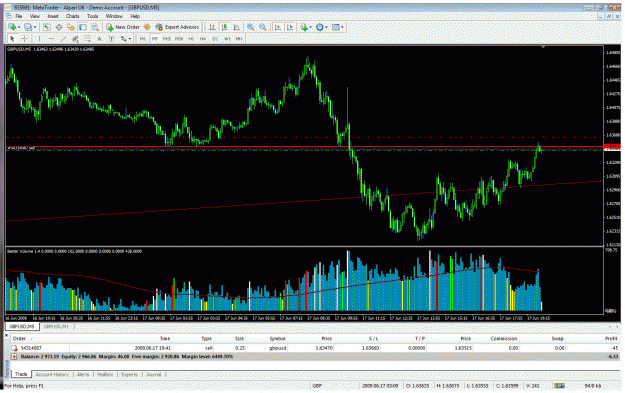The image size is (625, 393).
Task: Expand the Profiles dropdown arrow
Action: (35, 27)
